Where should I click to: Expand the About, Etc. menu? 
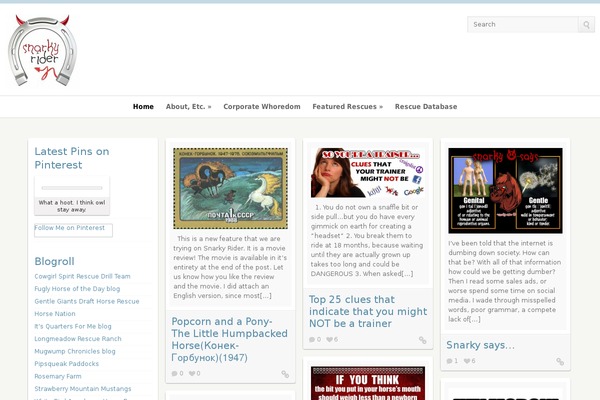188,107
